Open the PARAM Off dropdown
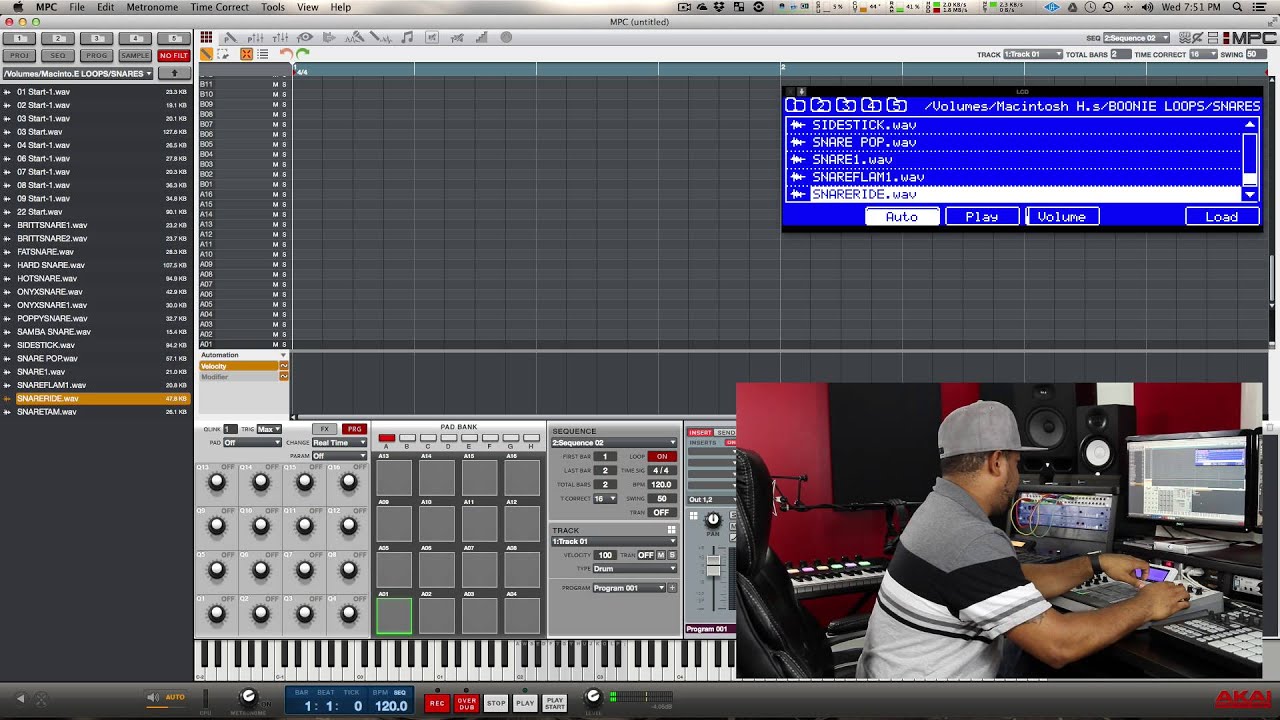Image resolution: width=1280 pixels, height=720 pixels. 339,456
